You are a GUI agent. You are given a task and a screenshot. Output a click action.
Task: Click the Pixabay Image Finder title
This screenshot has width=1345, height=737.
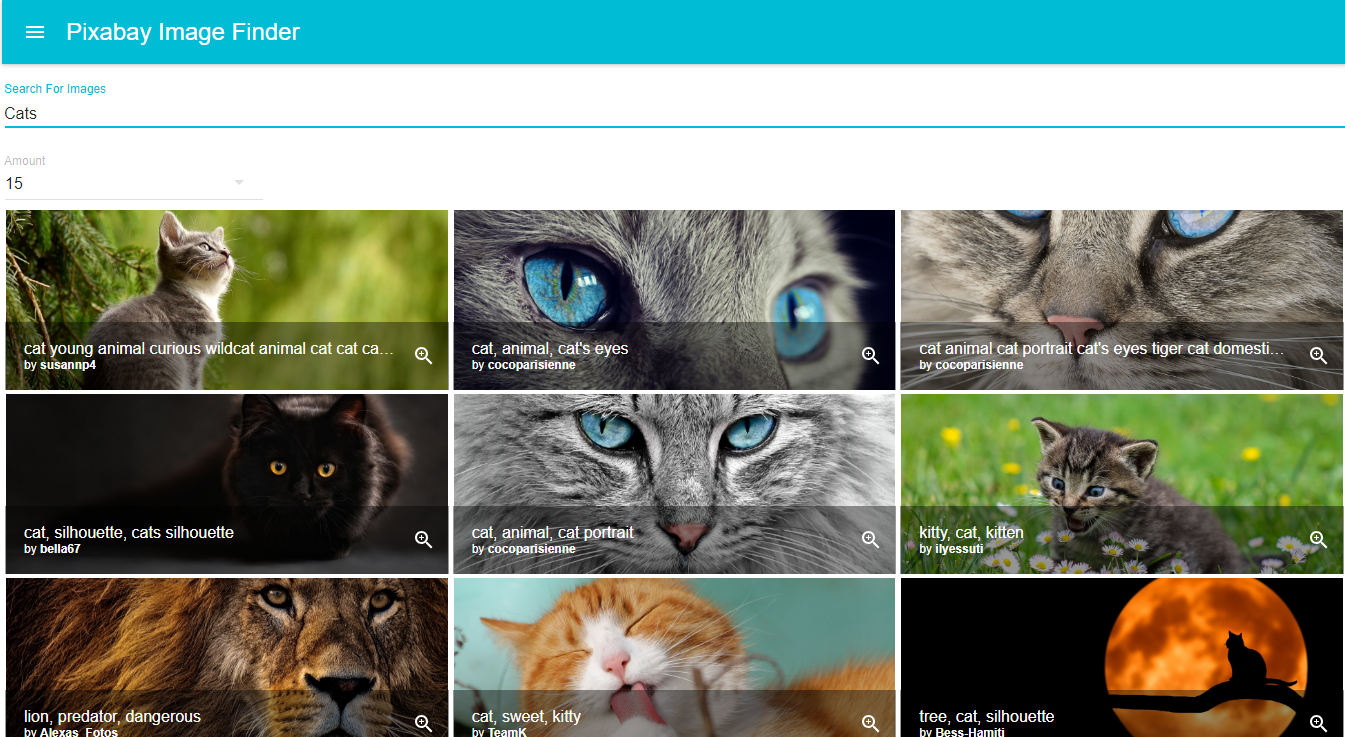pos(183,32)
